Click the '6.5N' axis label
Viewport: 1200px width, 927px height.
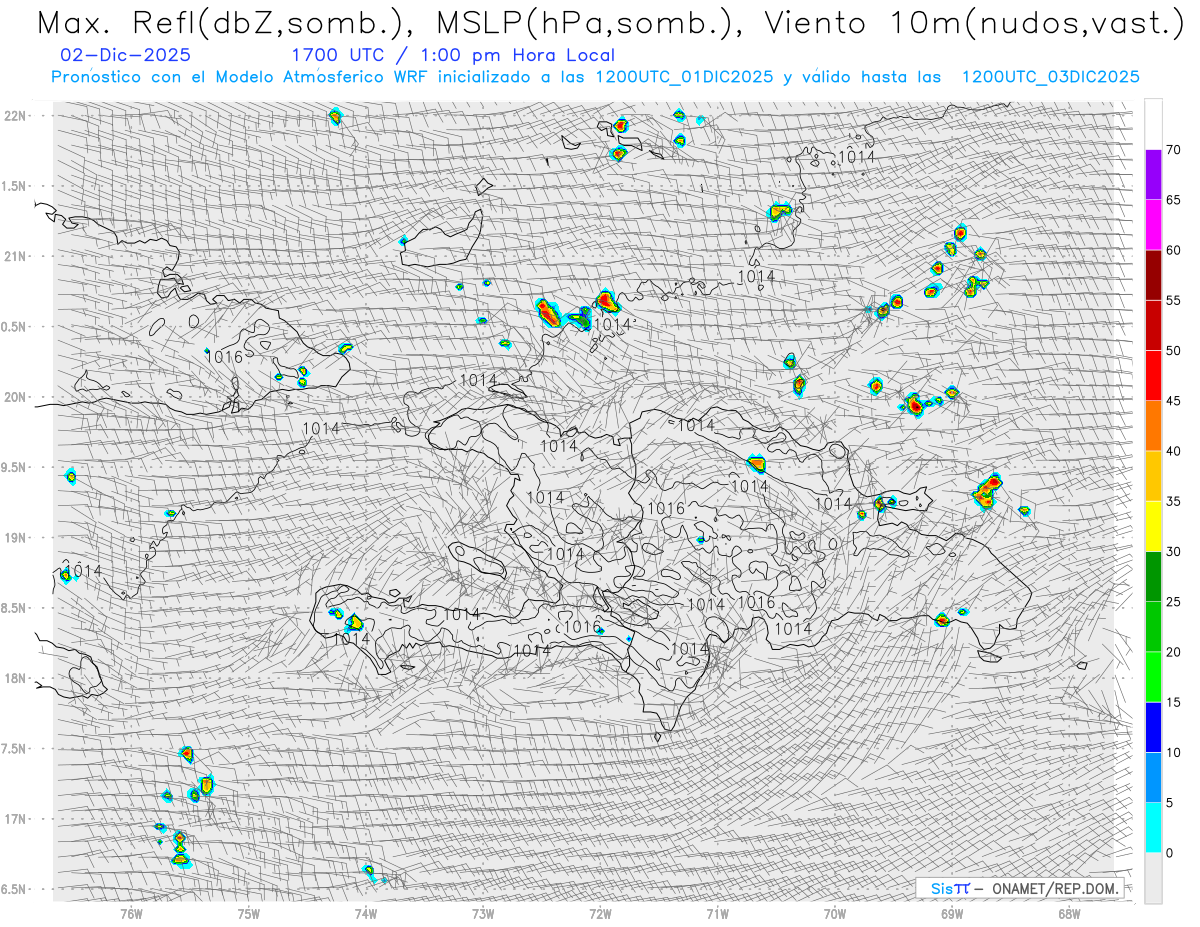click(x=14, y=889)
